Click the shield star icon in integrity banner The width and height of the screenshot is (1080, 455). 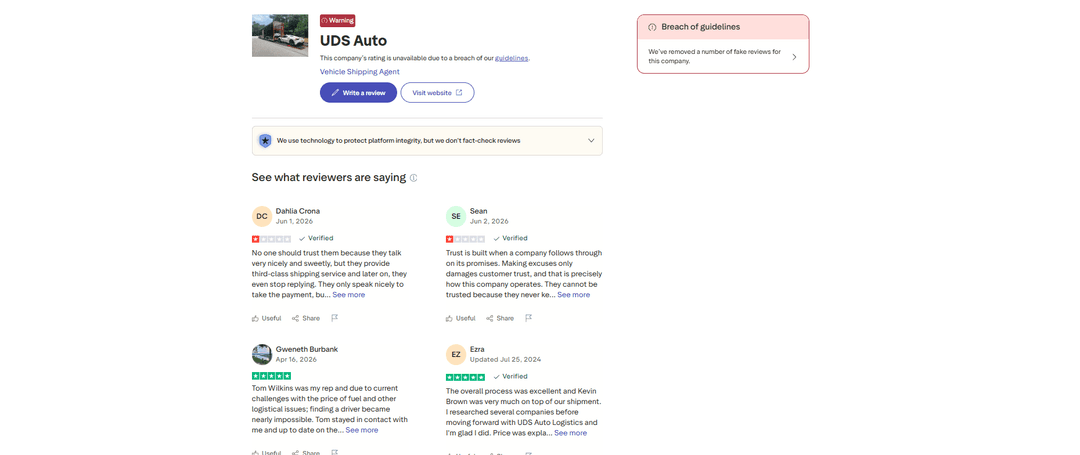point(264,140)
